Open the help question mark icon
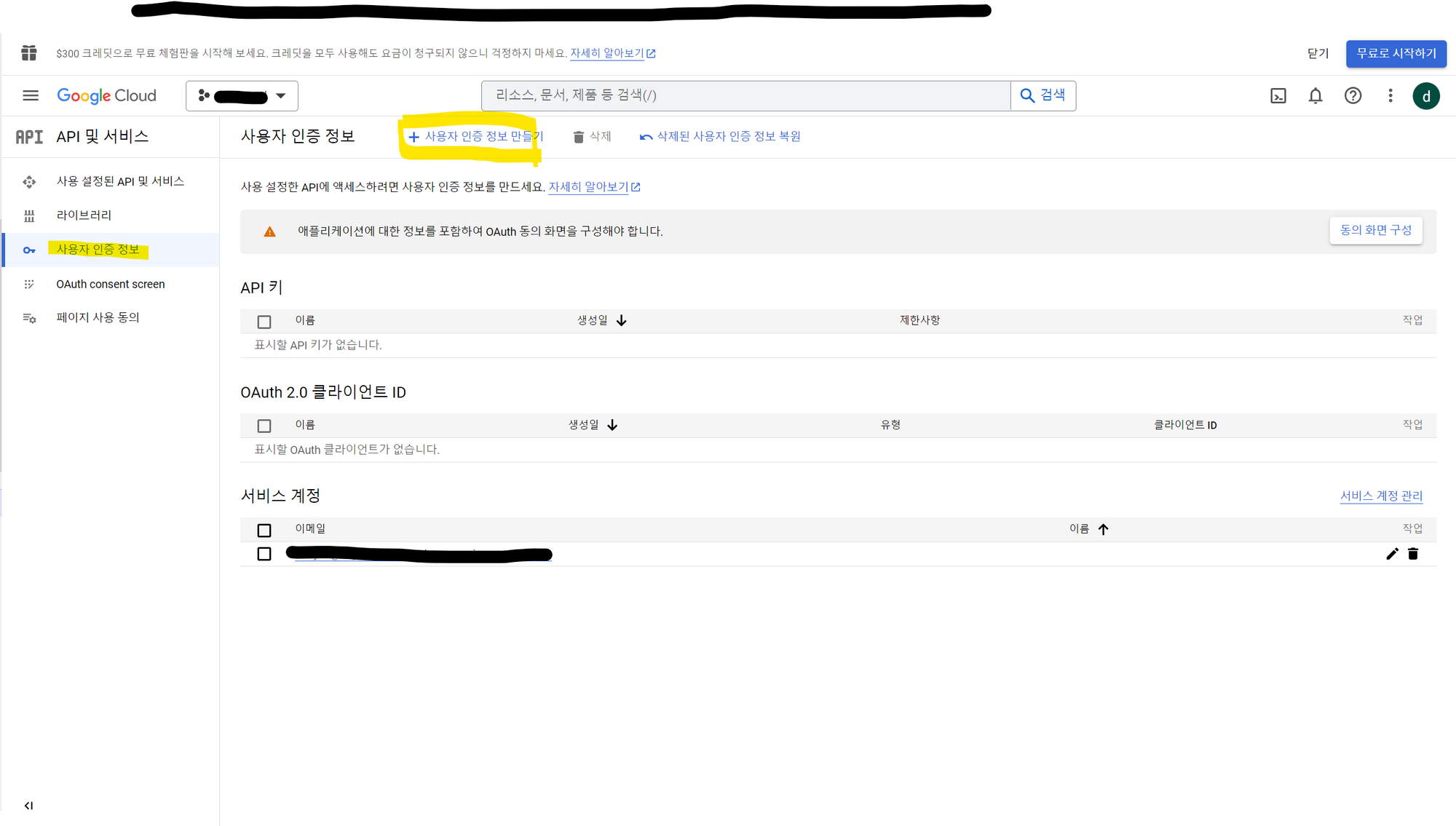 (1353, 95)
